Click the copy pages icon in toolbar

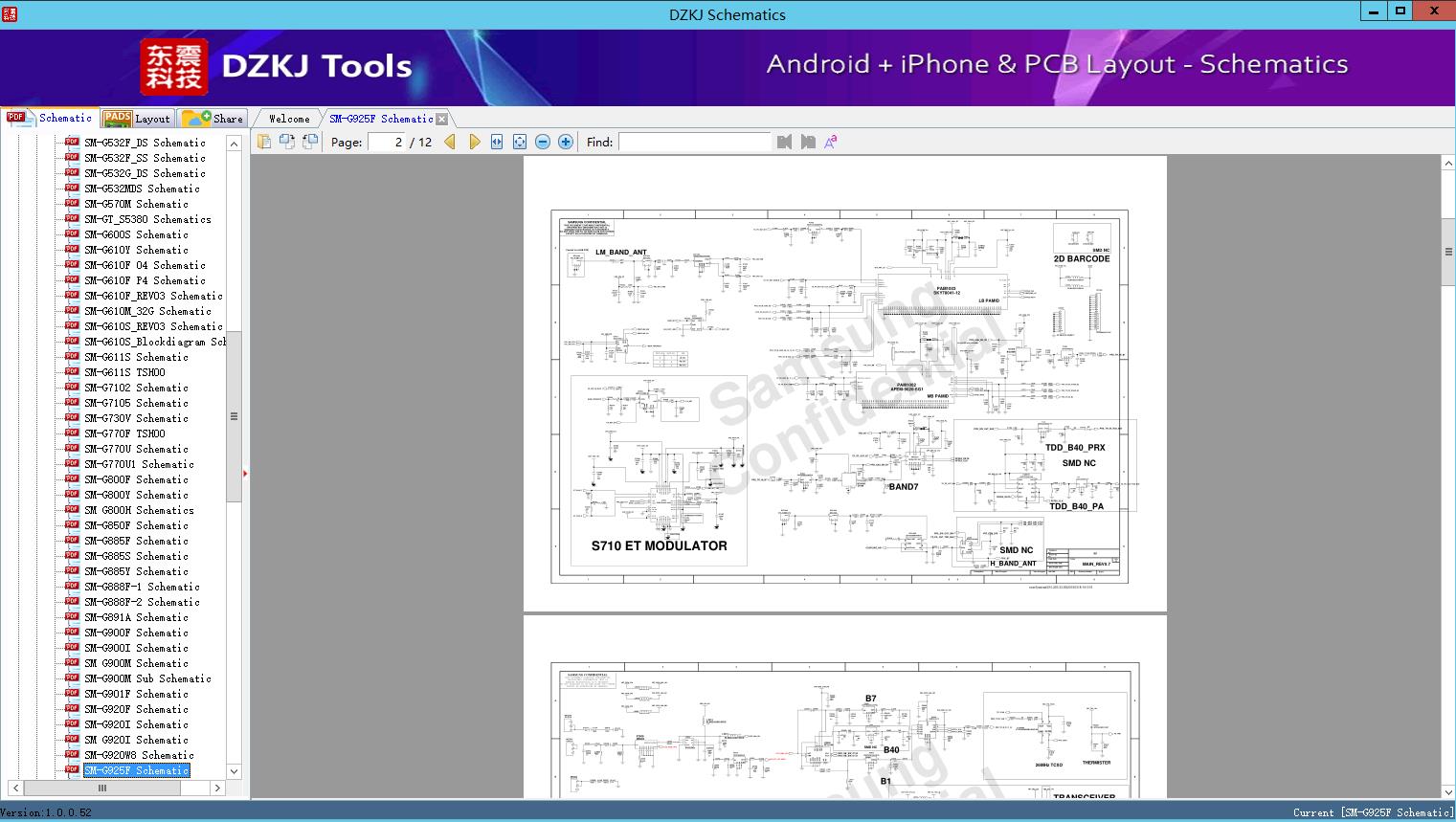click(264, 142)
